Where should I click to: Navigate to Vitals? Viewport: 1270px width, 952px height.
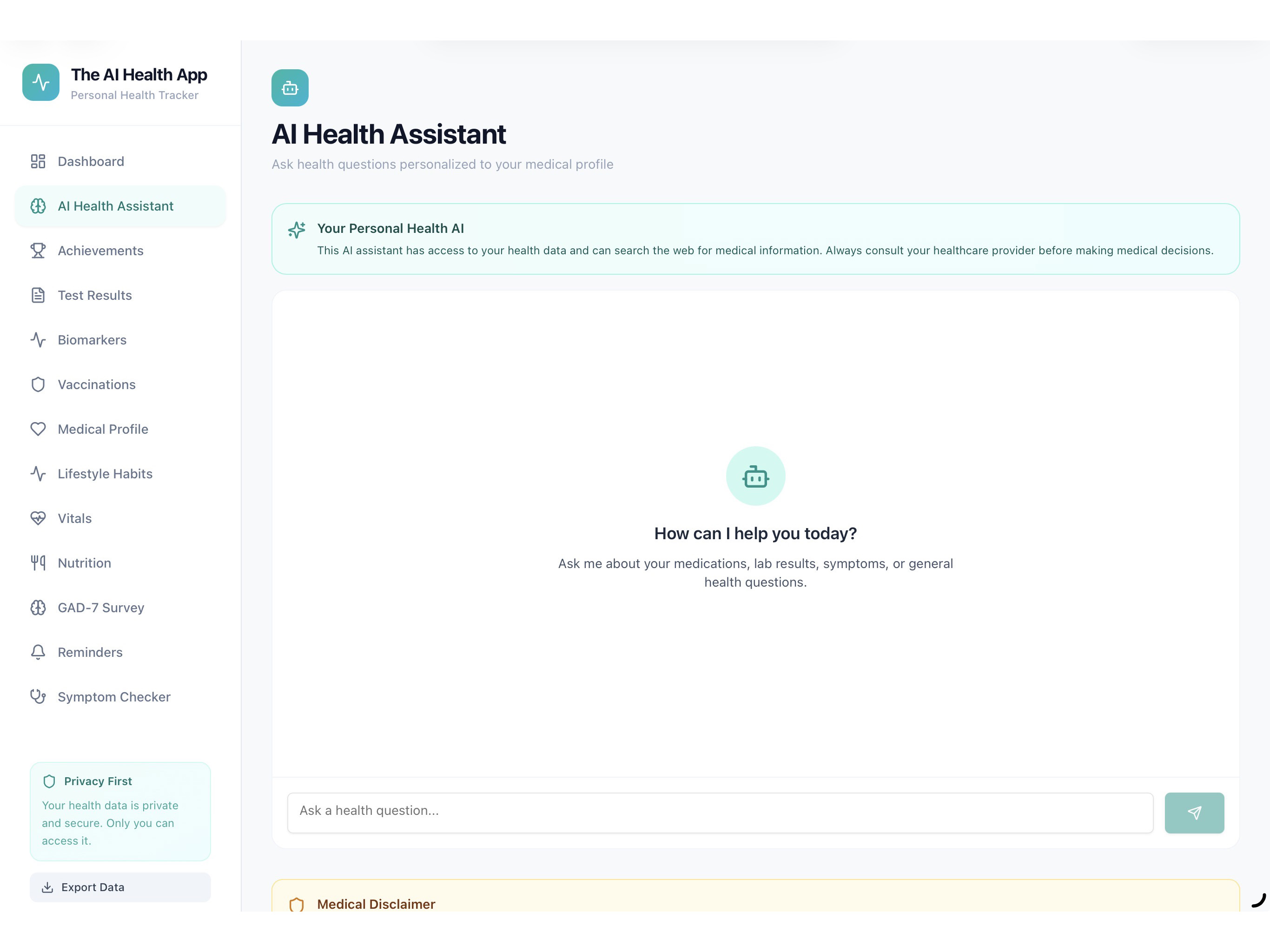(120, 518)
